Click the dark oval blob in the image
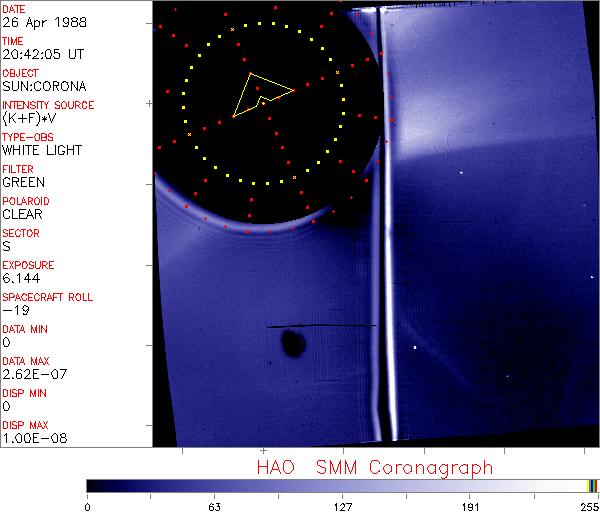 point(294,345)
